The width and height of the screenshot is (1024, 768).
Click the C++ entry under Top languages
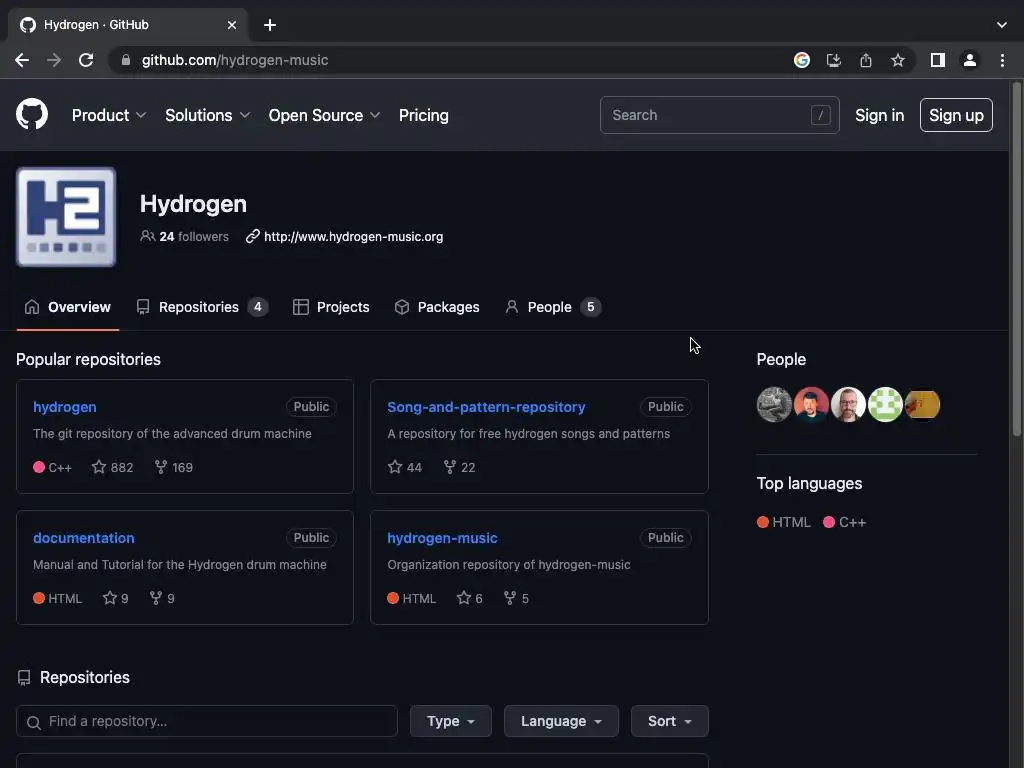[845, 522]
